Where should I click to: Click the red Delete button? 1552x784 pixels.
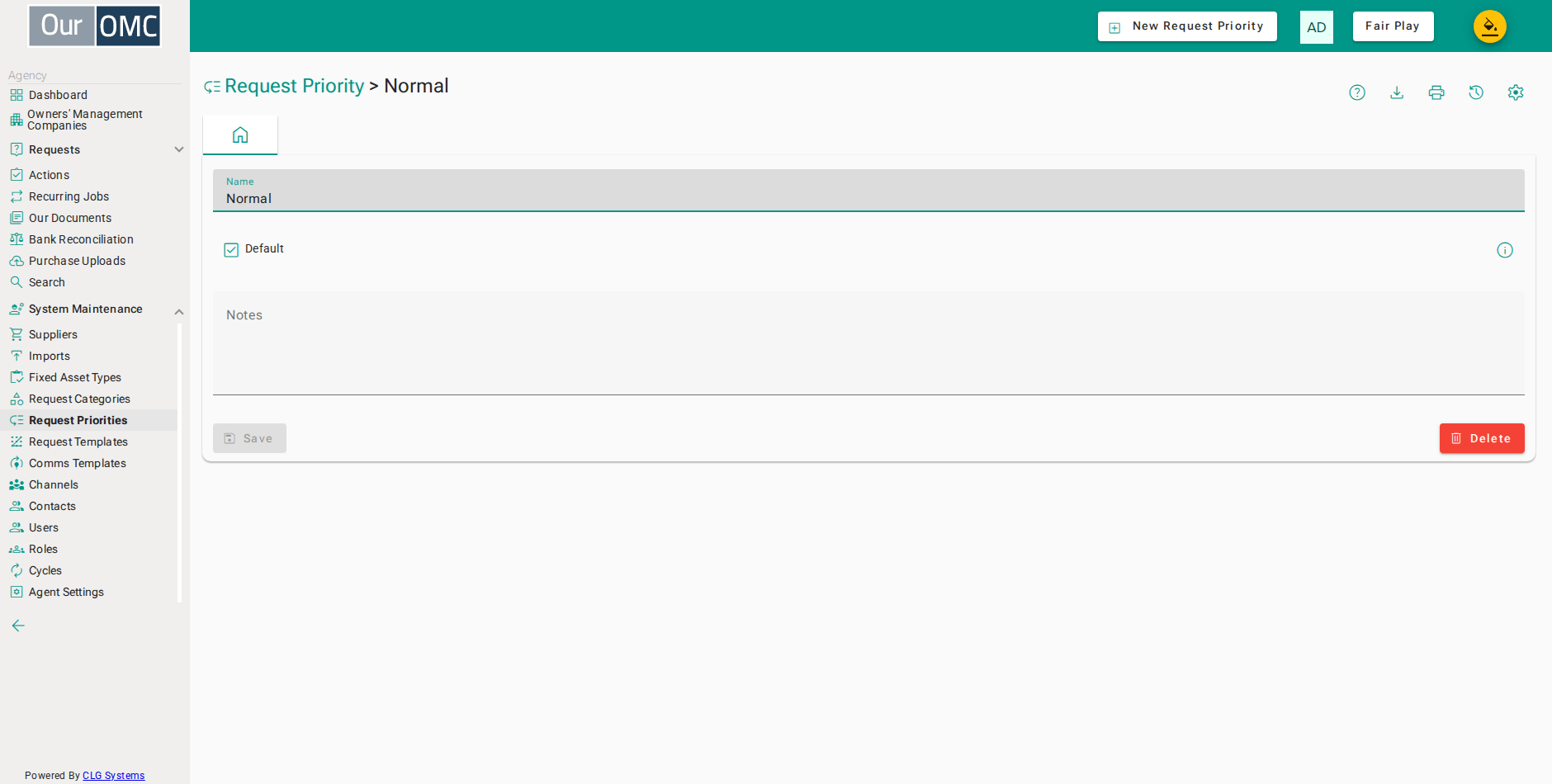pos(1482,438)
